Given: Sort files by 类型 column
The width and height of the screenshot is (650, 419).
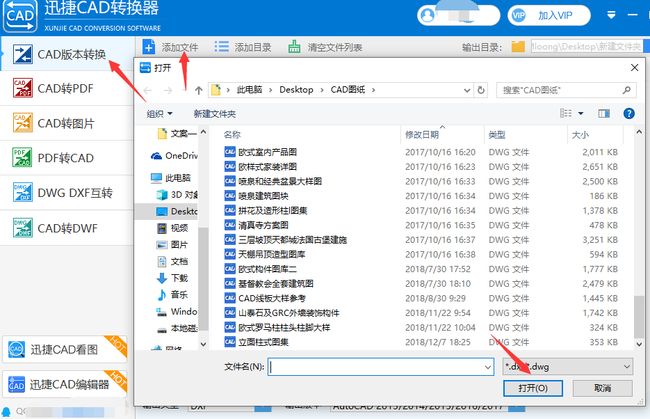Looking at the screenshot, I should pyautogui.click(x=497, y=135).
